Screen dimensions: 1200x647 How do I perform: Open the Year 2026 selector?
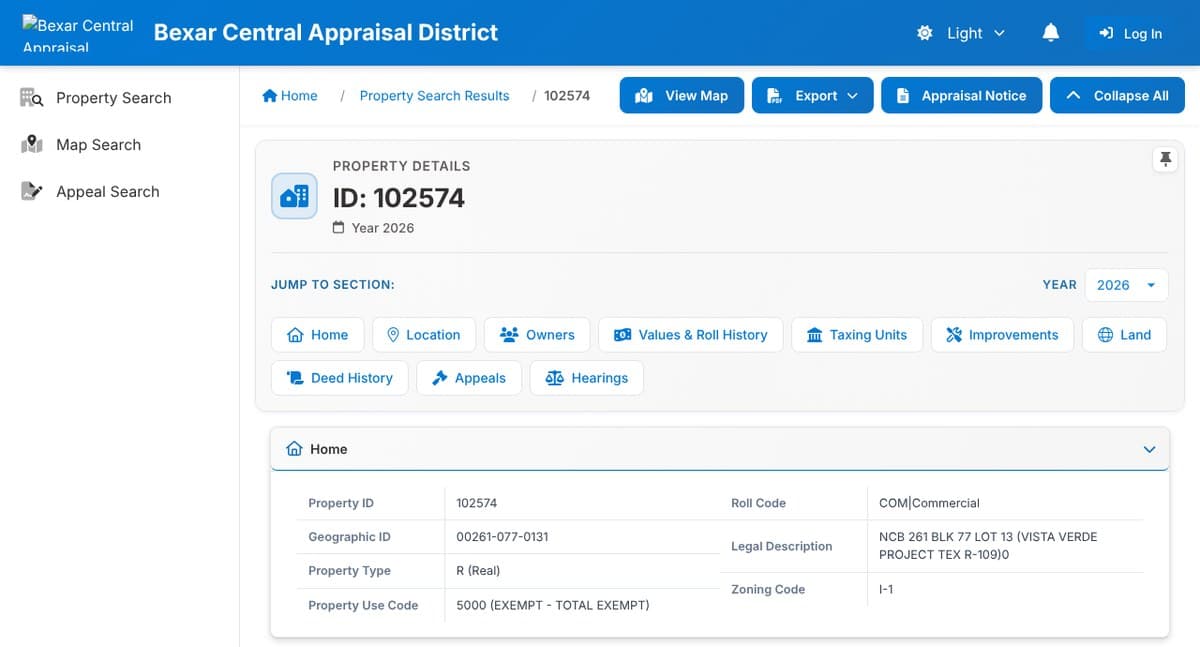[1126, 285]
